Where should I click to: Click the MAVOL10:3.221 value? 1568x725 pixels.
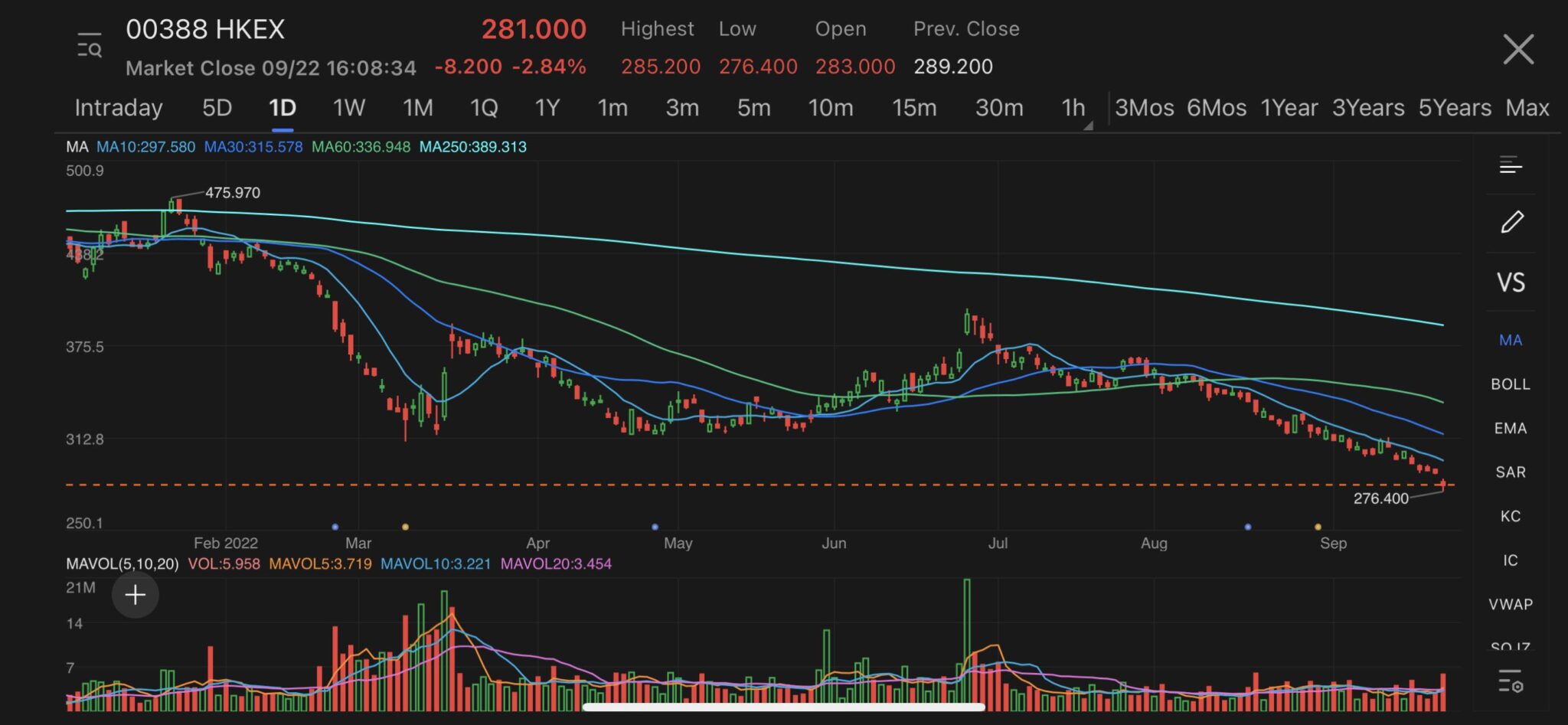click(436, 564)
